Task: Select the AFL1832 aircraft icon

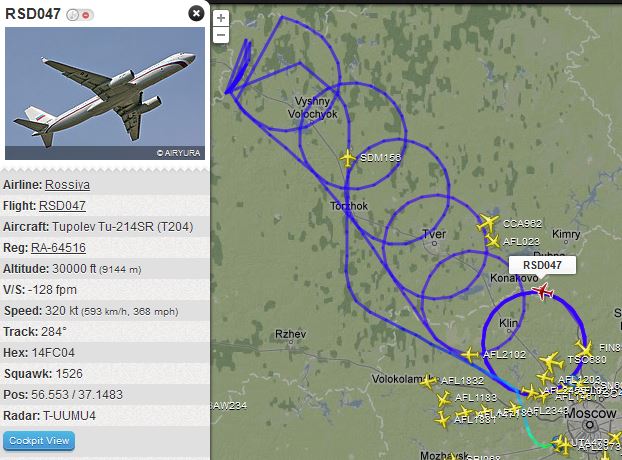Action: 428,381
